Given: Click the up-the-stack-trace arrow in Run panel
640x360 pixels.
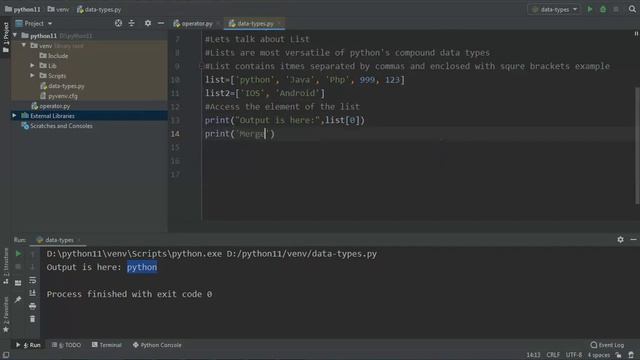Looking at the screenshot, I should click(33, 254).
